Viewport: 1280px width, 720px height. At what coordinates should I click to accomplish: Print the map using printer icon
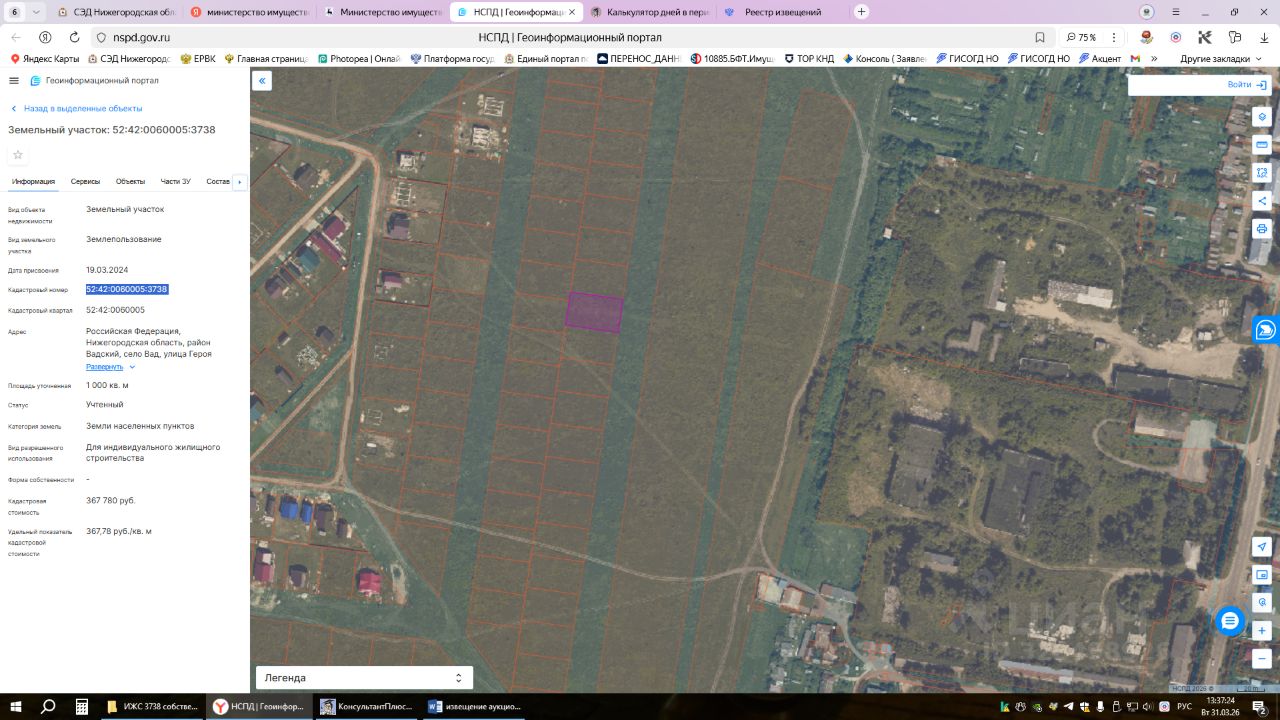(x=1262, y=229)
